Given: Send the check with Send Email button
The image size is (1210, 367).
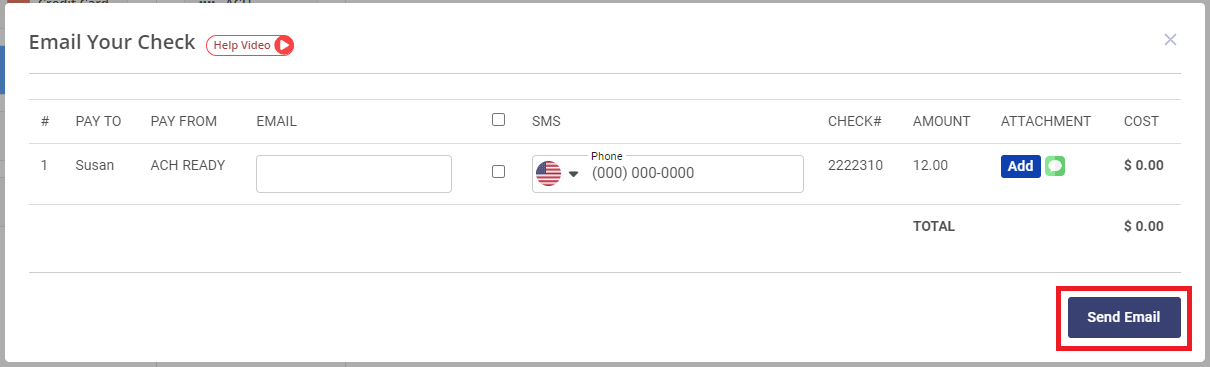Looking at the screenshot, I should point(1124,317).
